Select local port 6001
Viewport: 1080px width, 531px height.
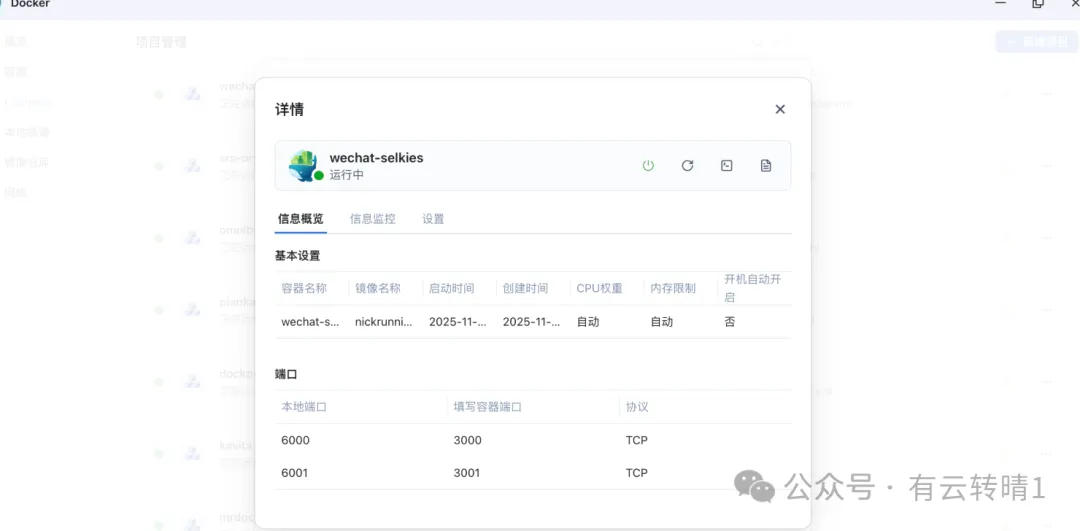(295, 473)
